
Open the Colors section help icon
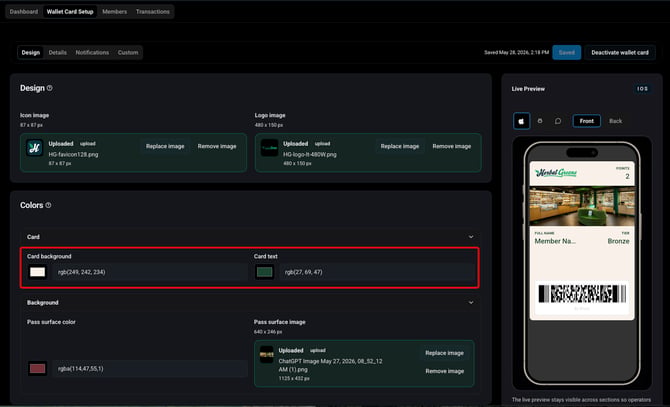48,205
